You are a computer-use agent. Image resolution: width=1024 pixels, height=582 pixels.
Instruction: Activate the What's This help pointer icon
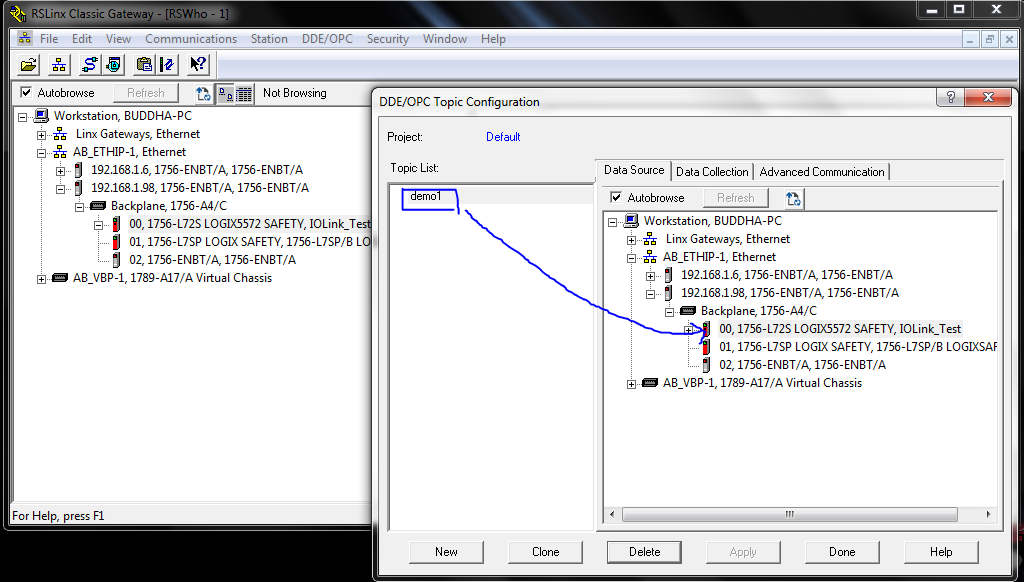pyautogui.click(x=198, y=65)
